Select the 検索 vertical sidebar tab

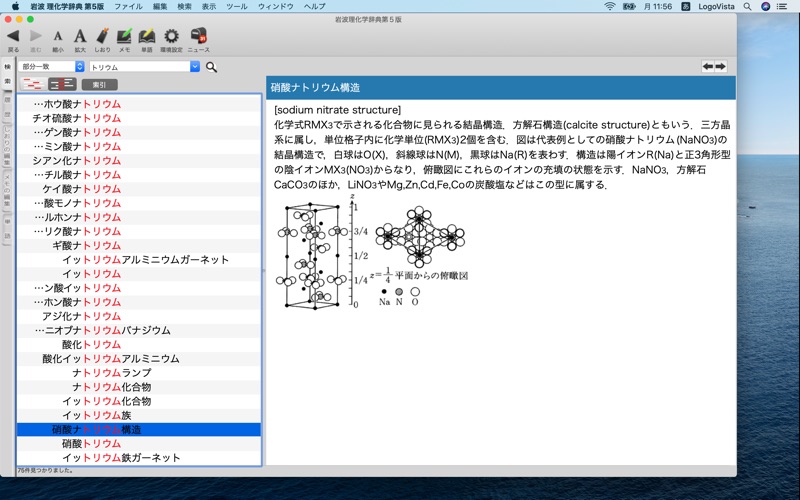point(8,74)
